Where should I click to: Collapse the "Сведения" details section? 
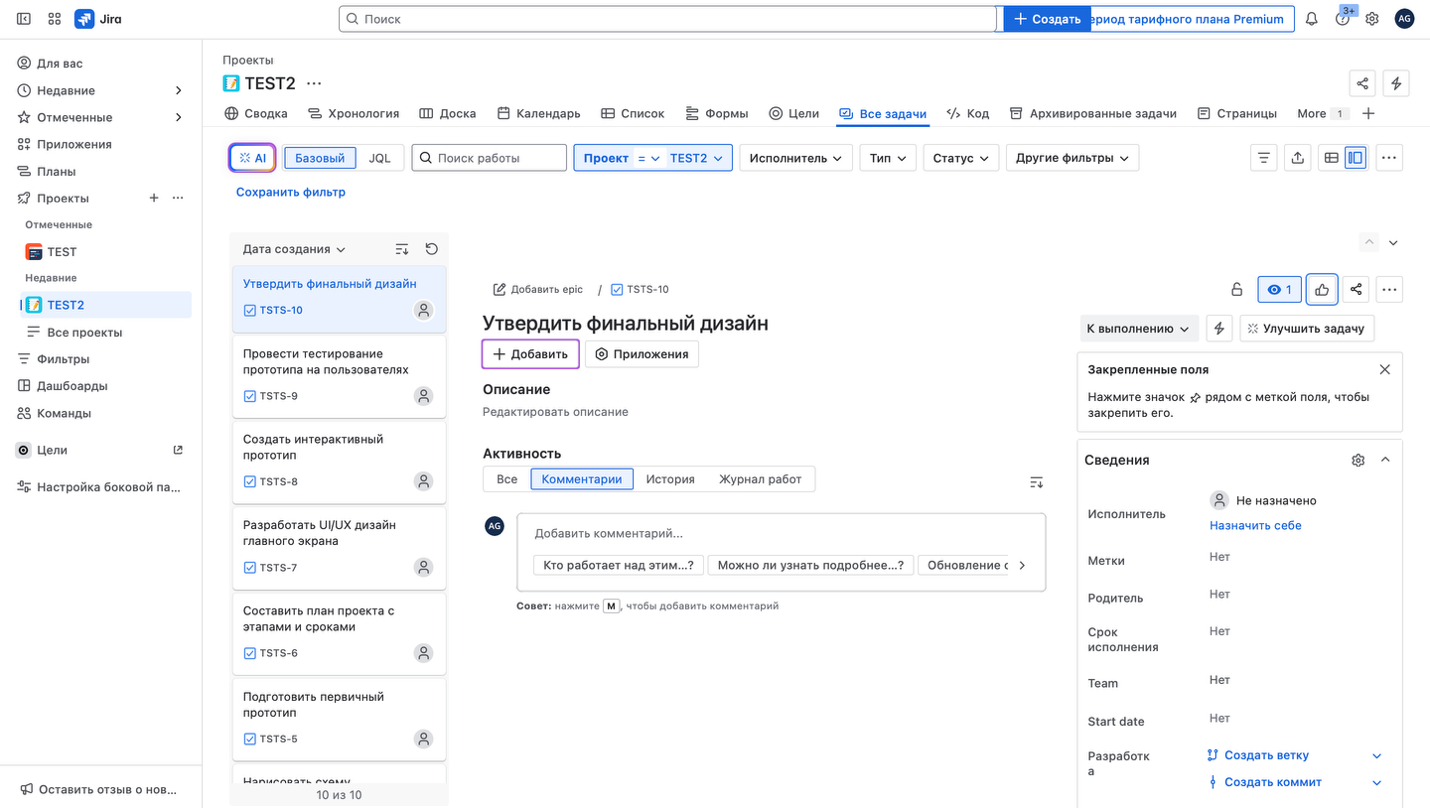pos(1385,460)
